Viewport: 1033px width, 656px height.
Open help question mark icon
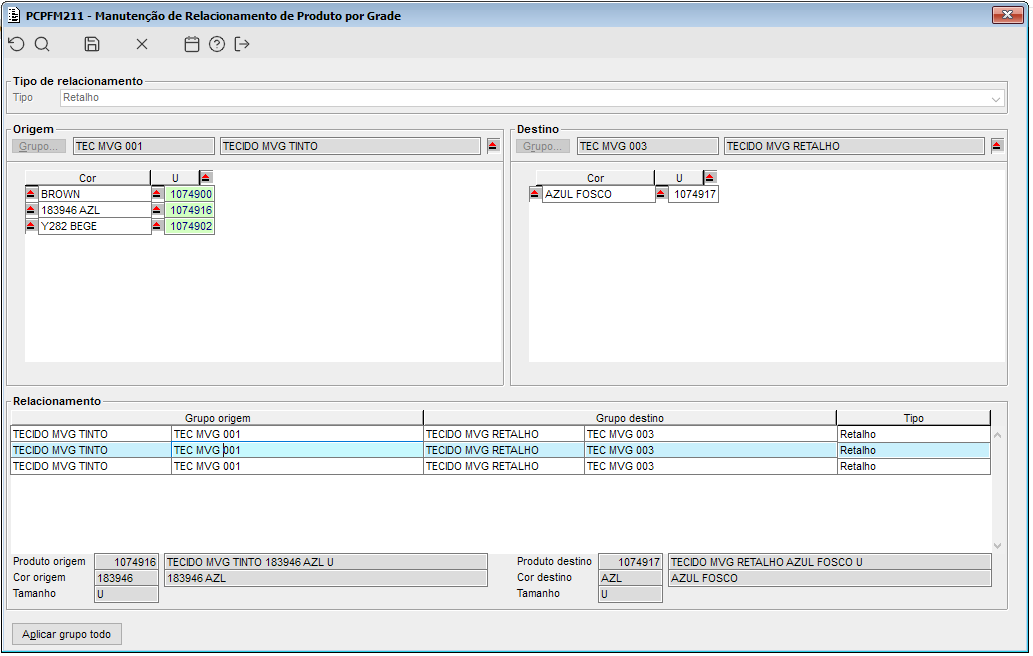point(217,44)
